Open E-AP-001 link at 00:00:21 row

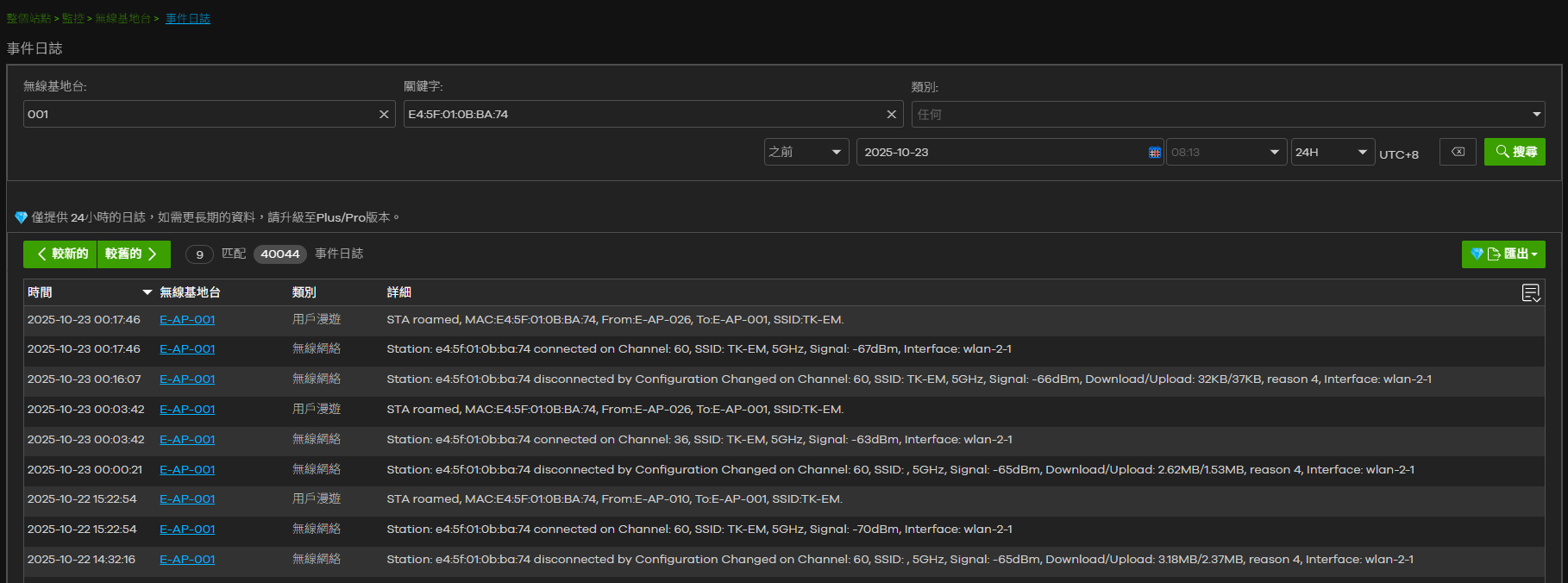click(187, 470)
